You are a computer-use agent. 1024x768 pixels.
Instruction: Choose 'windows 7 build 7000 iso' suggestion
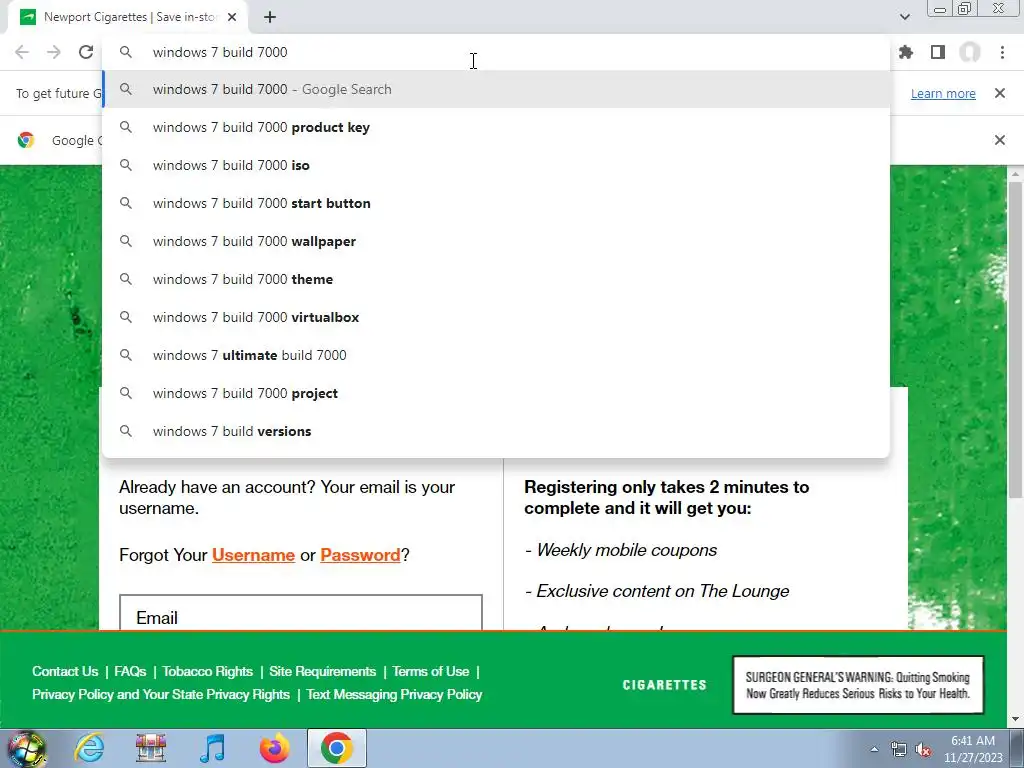click(x=496, y=165)
